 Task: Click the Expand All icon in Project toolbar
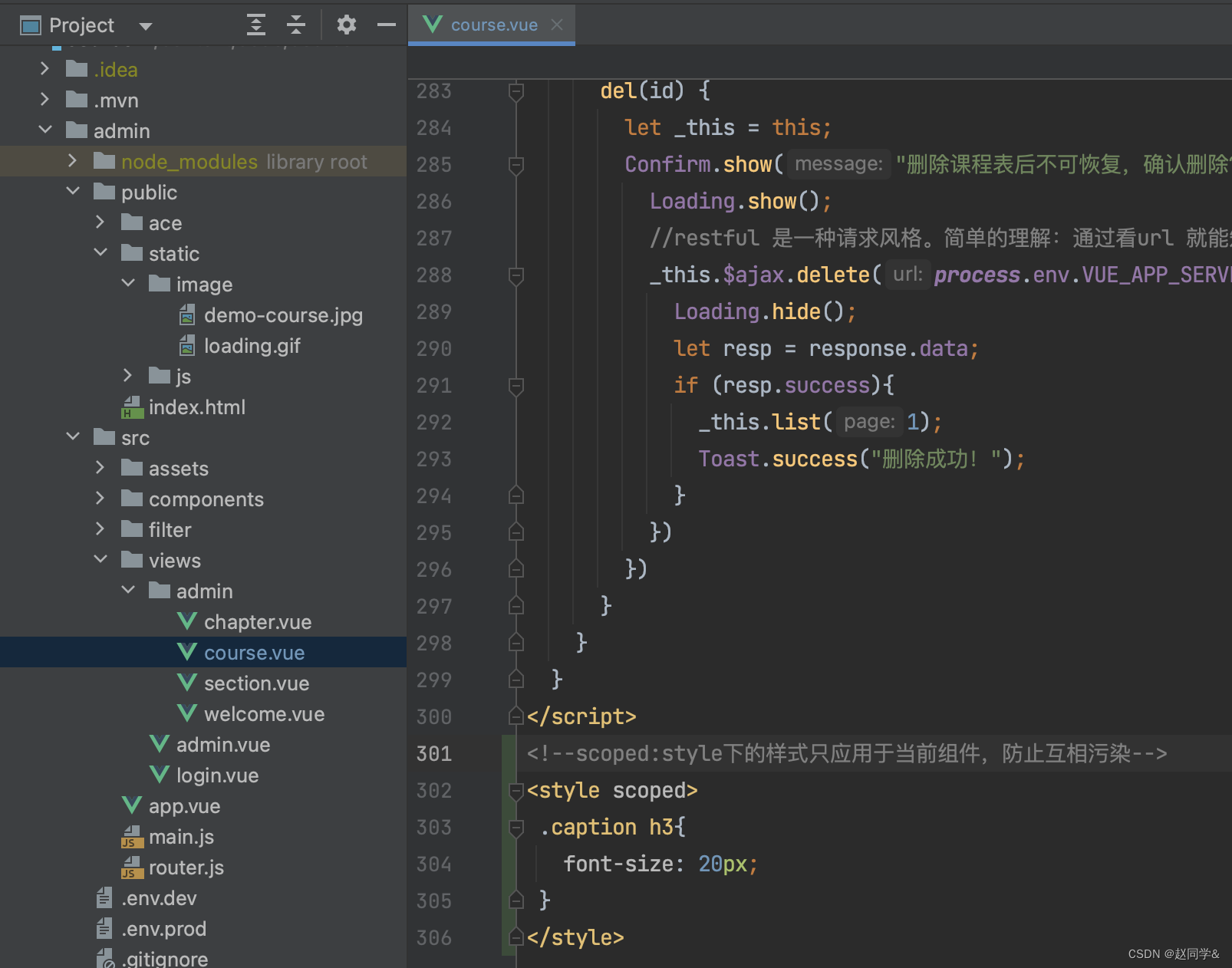click(256, 25)
